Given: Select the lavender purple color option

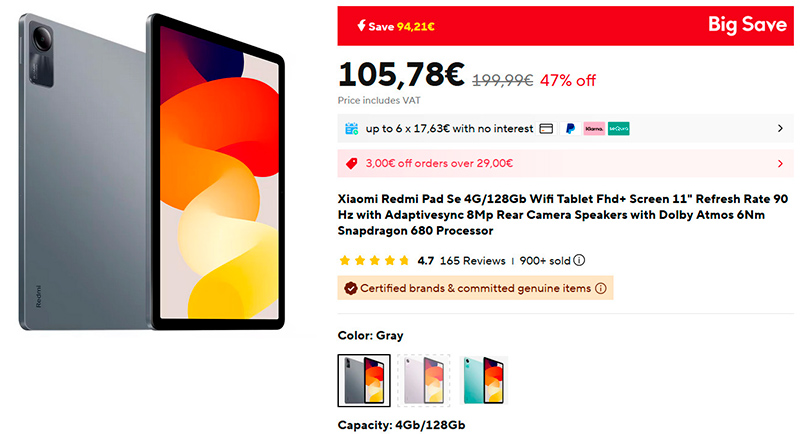Looking at the screenshot, I should click(x=424, y=380).
